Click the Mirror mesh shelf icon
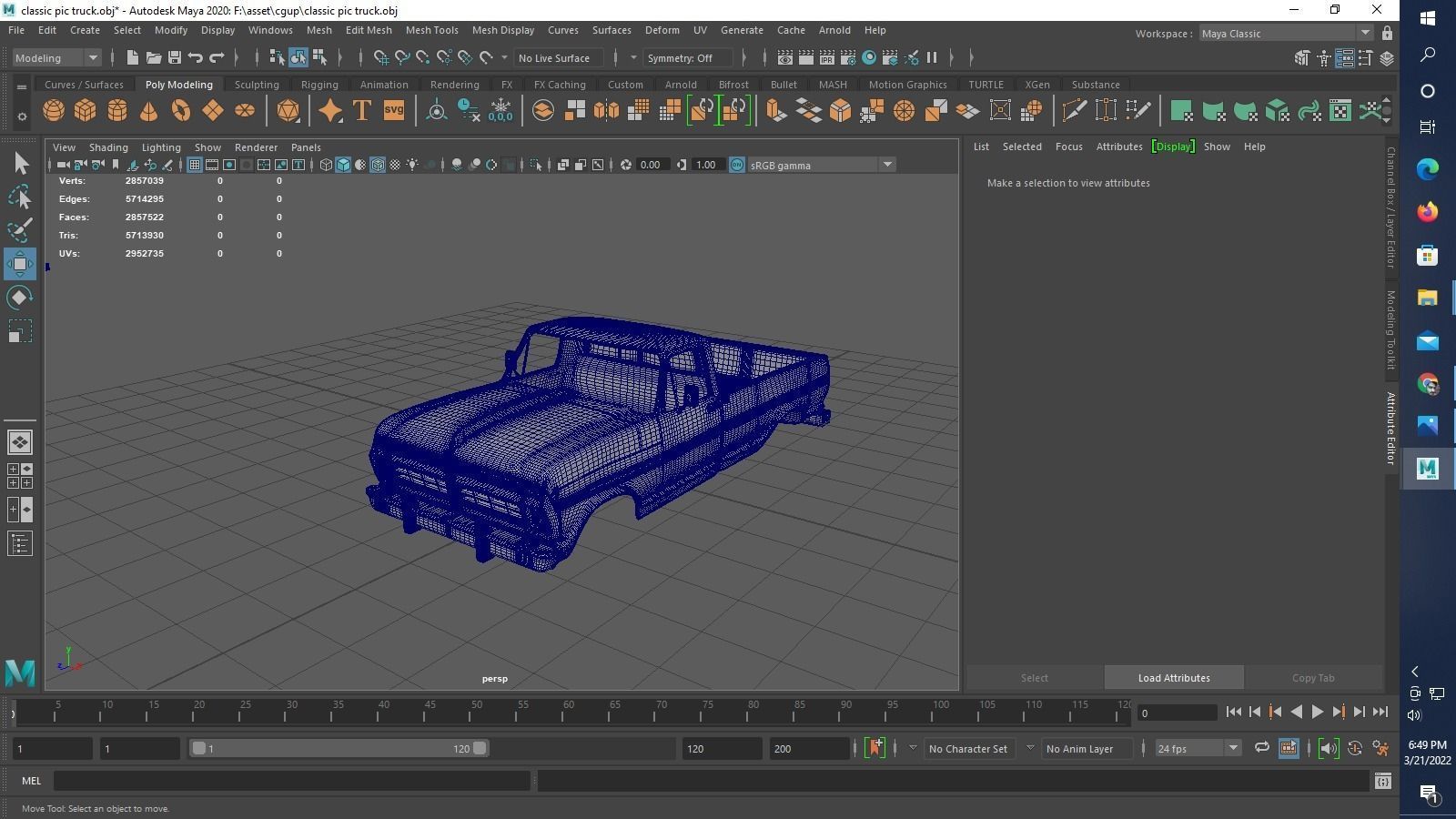 tap(606, 111)
